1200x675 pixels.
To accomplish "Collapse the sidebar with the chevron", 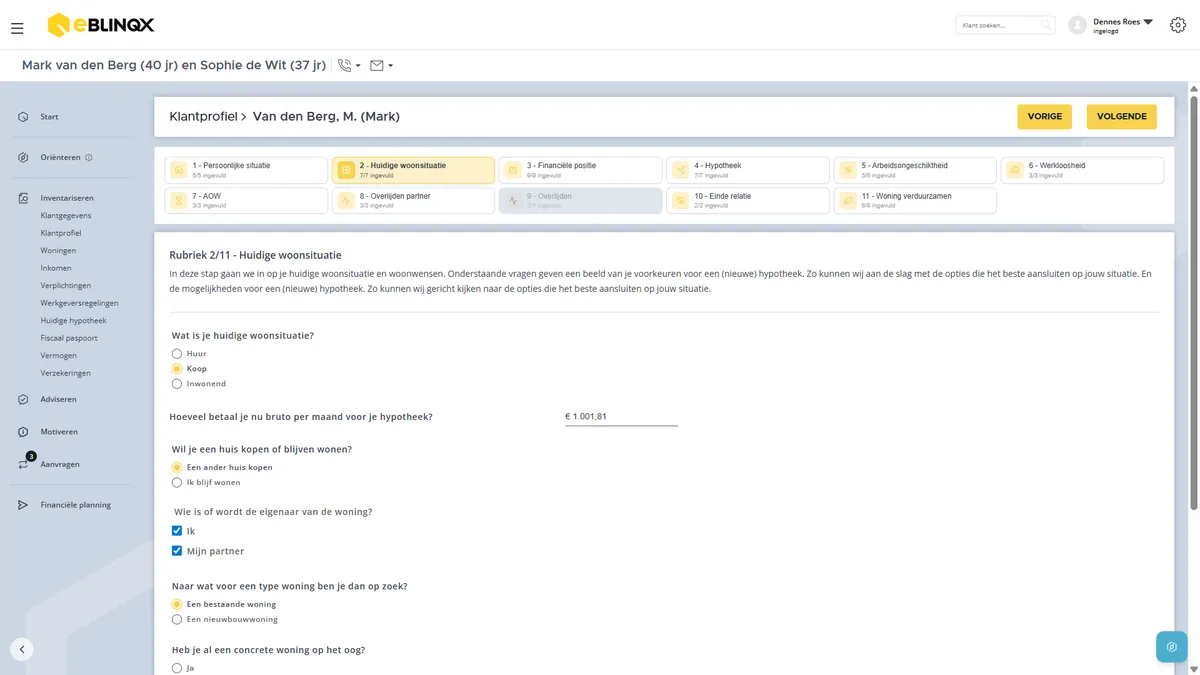I will pos(22,648).
